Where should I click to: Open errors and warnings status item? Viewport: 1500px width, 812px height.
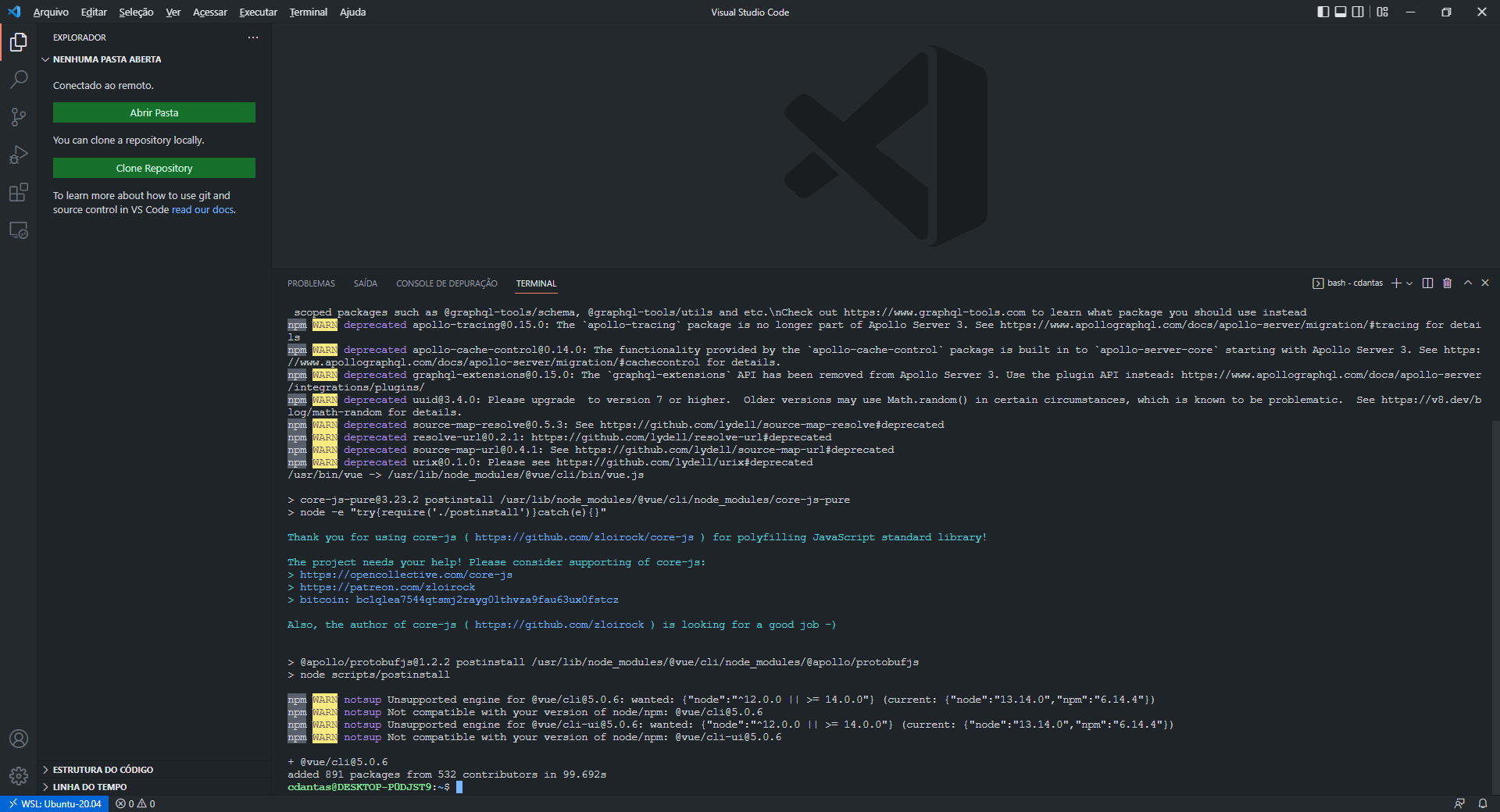tap(135, 803)
